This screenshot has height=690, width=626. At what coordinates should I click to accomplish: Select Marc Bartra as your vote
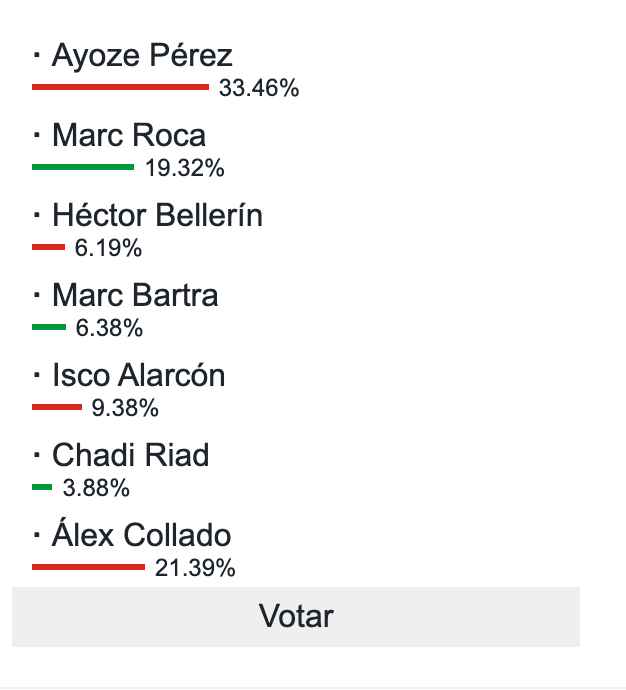[134, 296]
